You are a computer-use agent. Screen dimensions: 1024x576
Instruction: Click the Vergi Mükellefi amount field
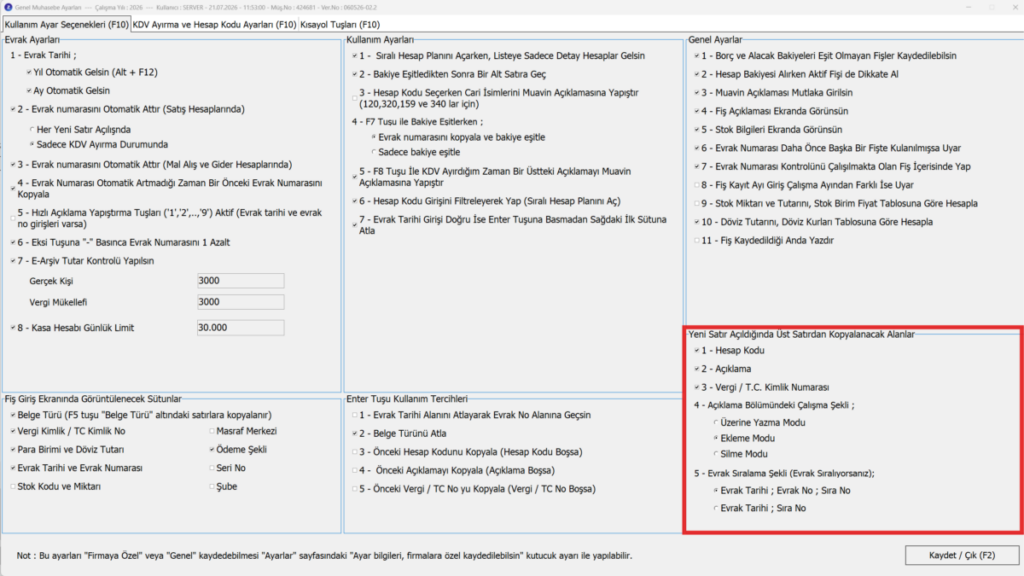pyautogui.click(x=240, y=302)
